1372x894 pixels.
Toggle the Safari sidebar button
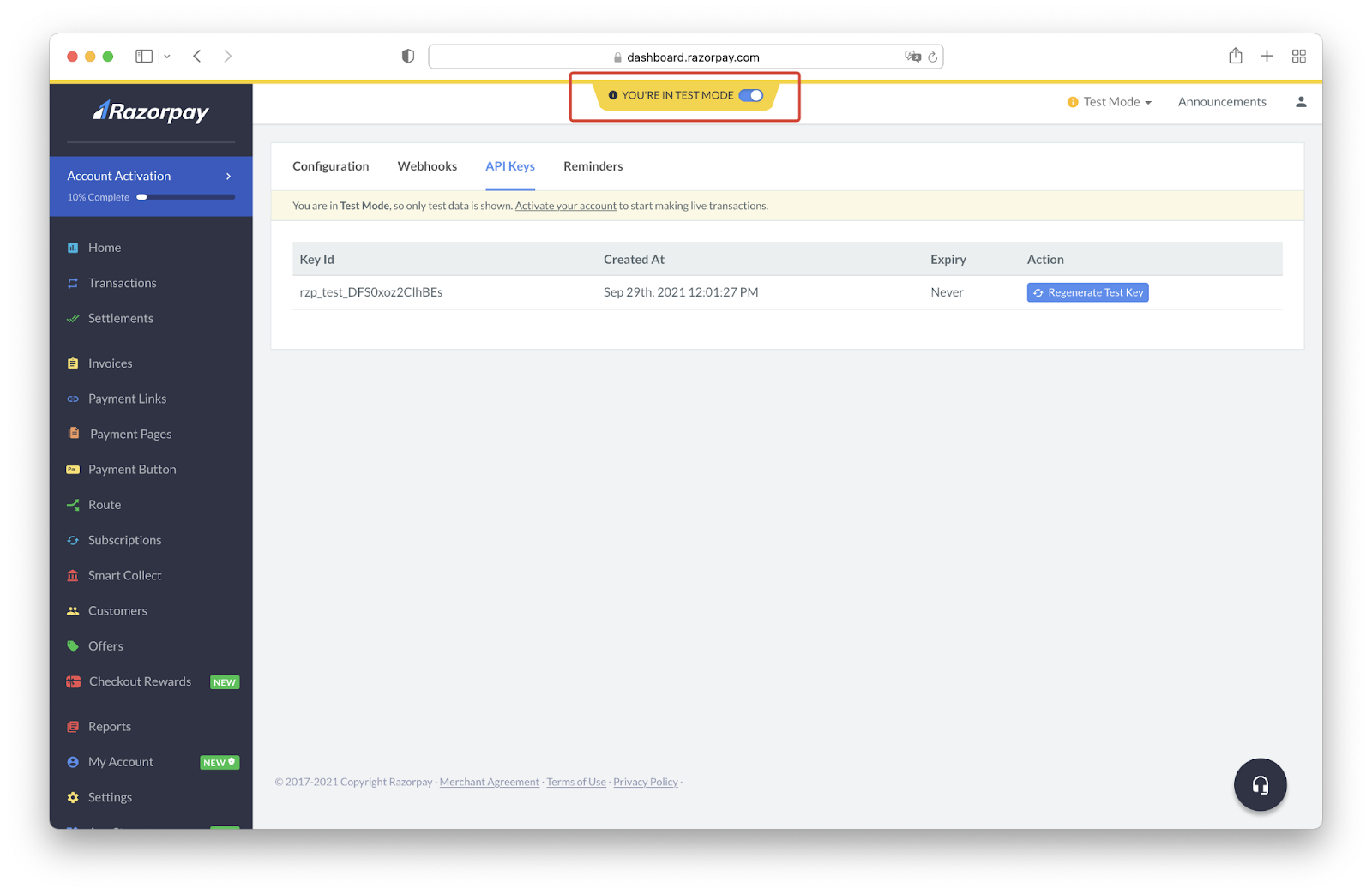pyautogui.click(x=144, y=56)
